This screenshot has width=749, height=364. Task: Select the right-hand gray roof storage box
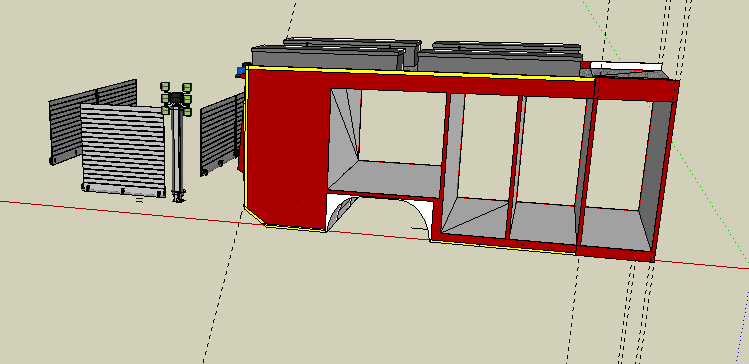point(499,61)
